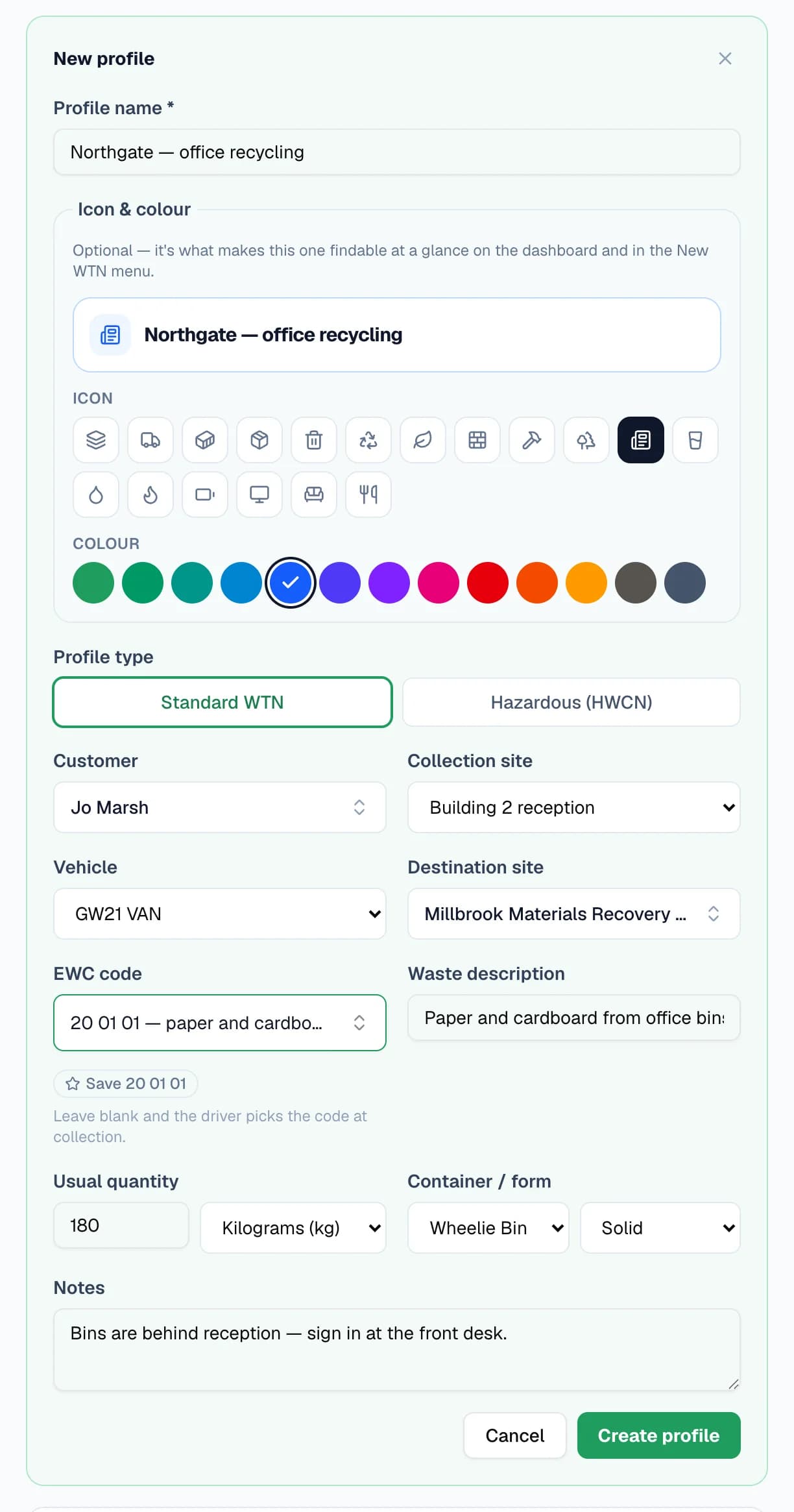This screenshot has width=794, height=1512.
Task: Close the New profile dialog
Action: [725, 58]
